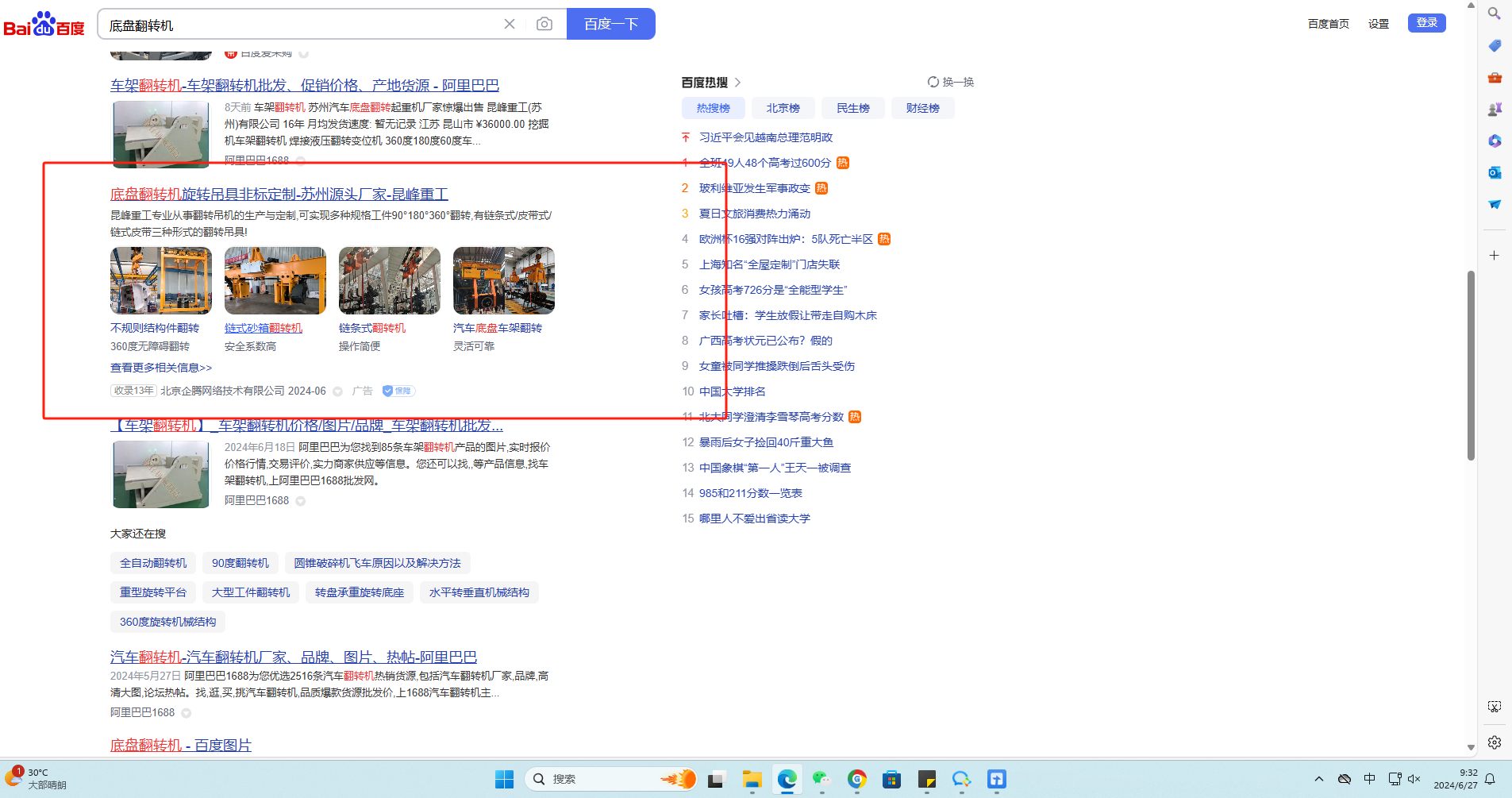This screenshot has width=1512, height=798.
Task: Switch to the 北京榜 tab
Action: point(783,108)
